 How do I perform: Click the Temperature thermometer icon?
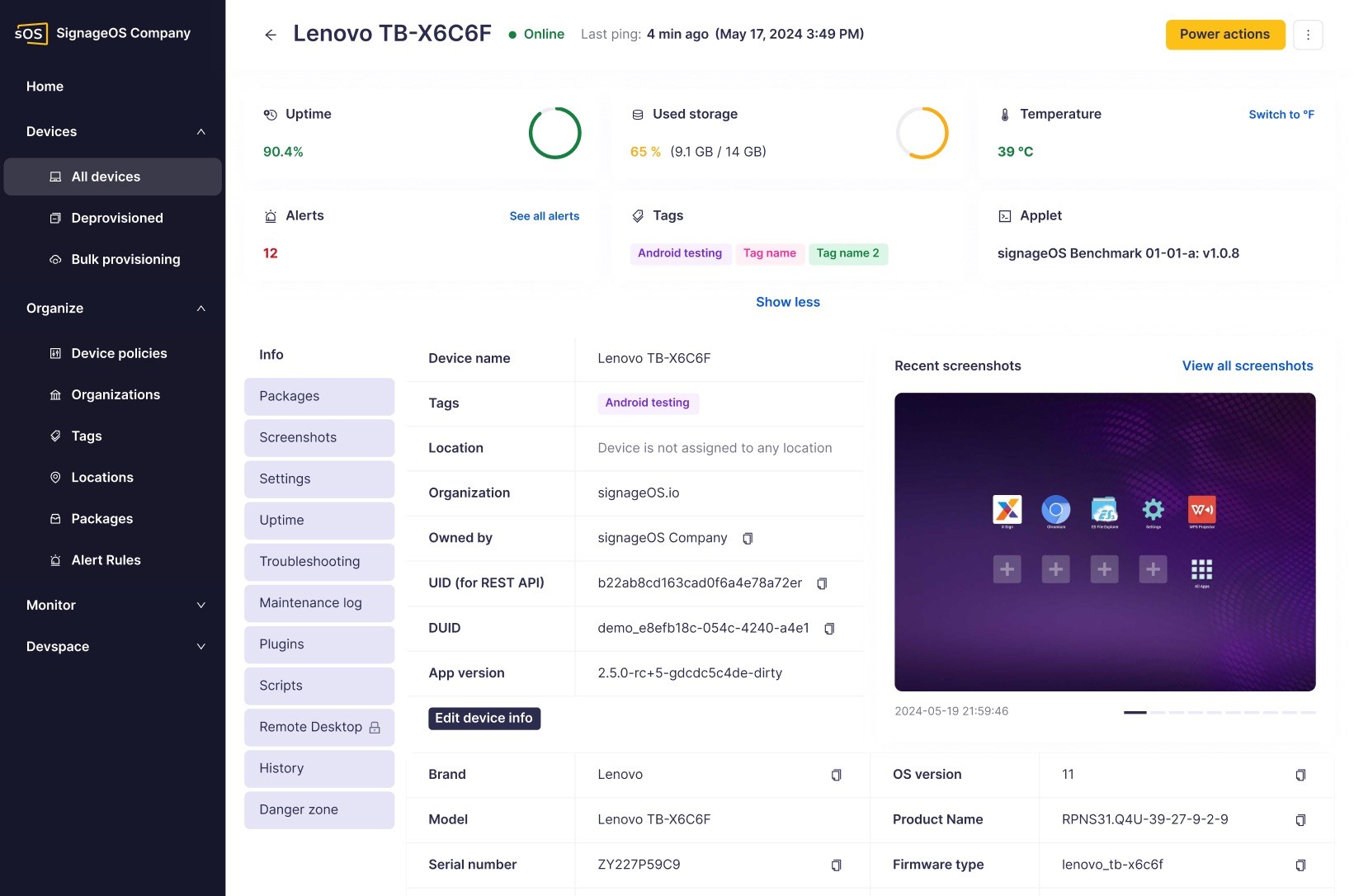1004,115
